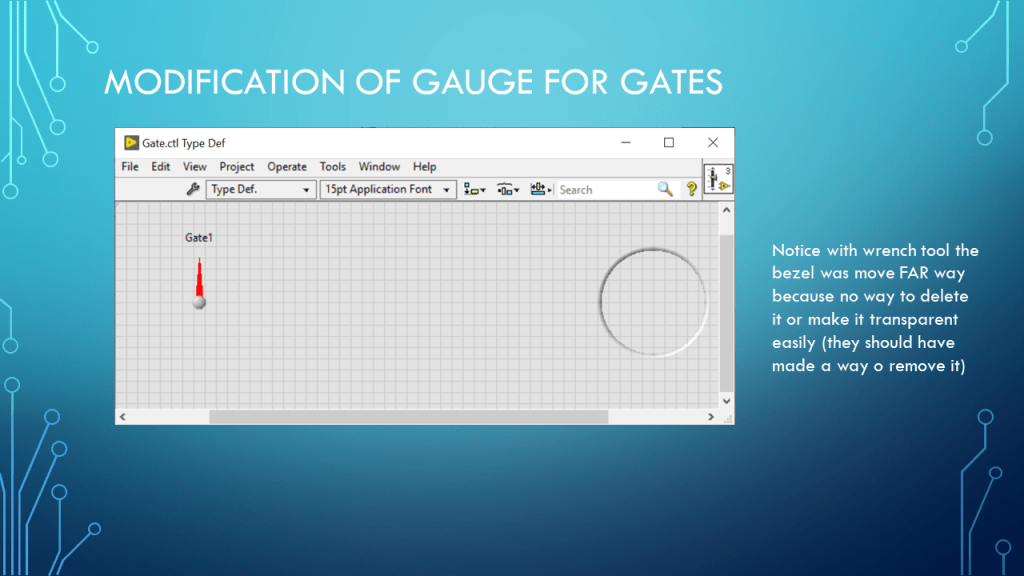This screenshot has height=576, width=1024.
Task: Open the File menu
Action: pos(130,167)
